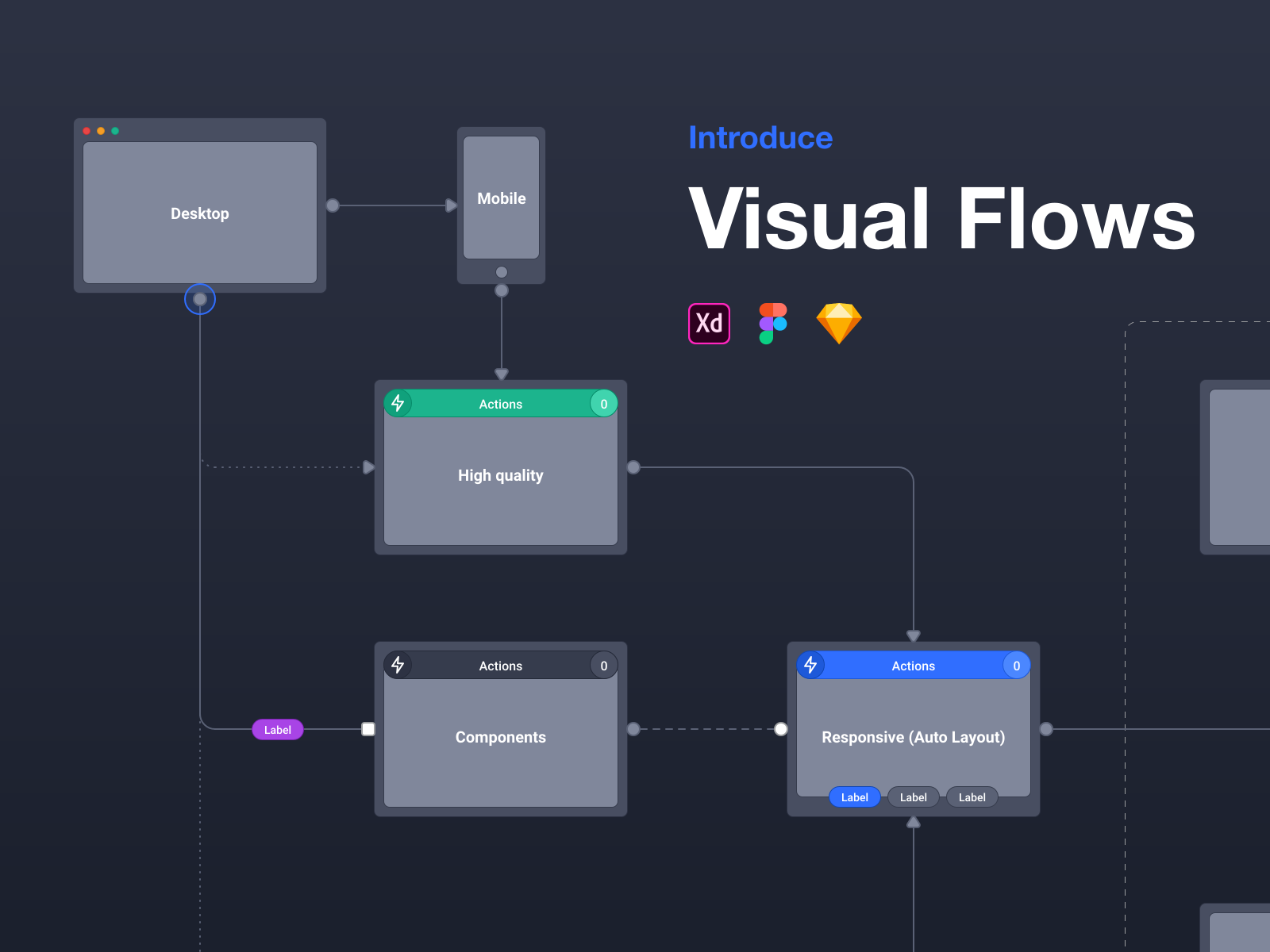The width and height of the screenshot is (1270, 952).
Task: Open the Actions header of the High quality node
Action: 500,404
